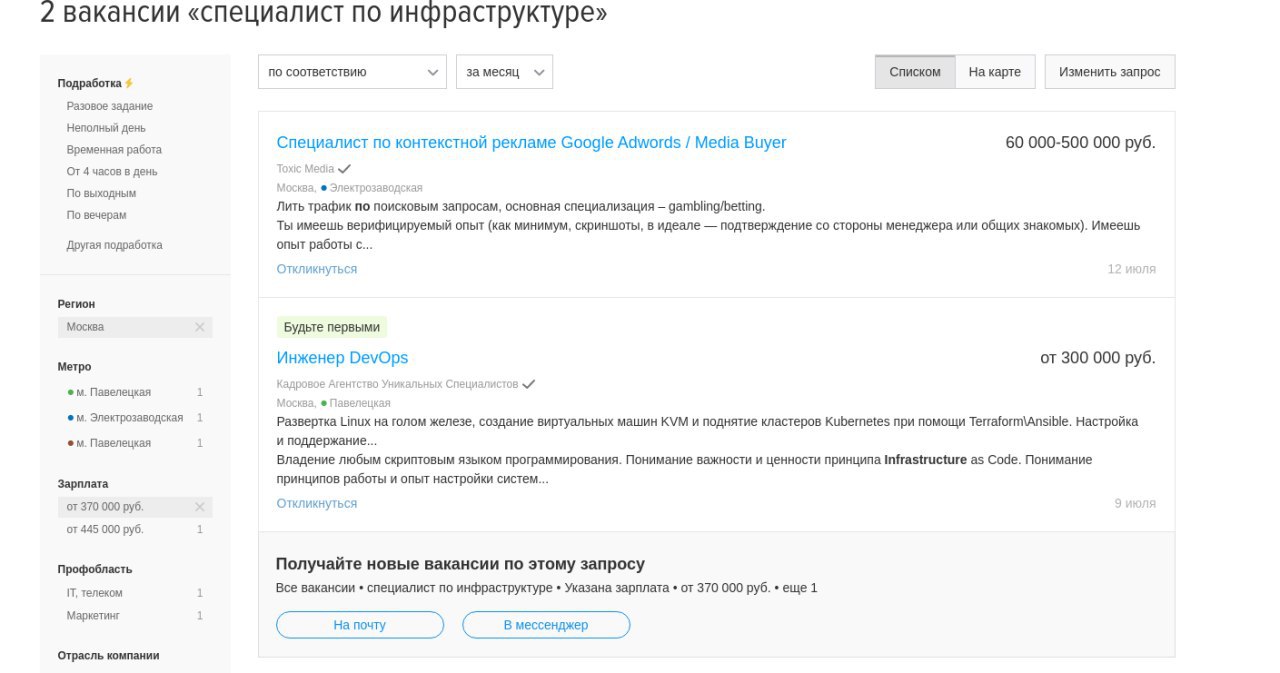1280x673 pixels.
Task: Remove the Москва region filter
Action: click(199, 327)
